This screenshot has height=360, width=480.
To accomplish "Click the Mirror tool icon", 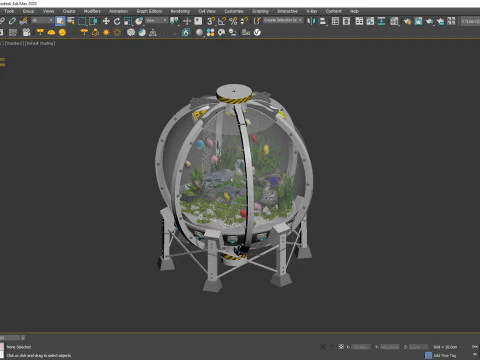I will point(311,21).
